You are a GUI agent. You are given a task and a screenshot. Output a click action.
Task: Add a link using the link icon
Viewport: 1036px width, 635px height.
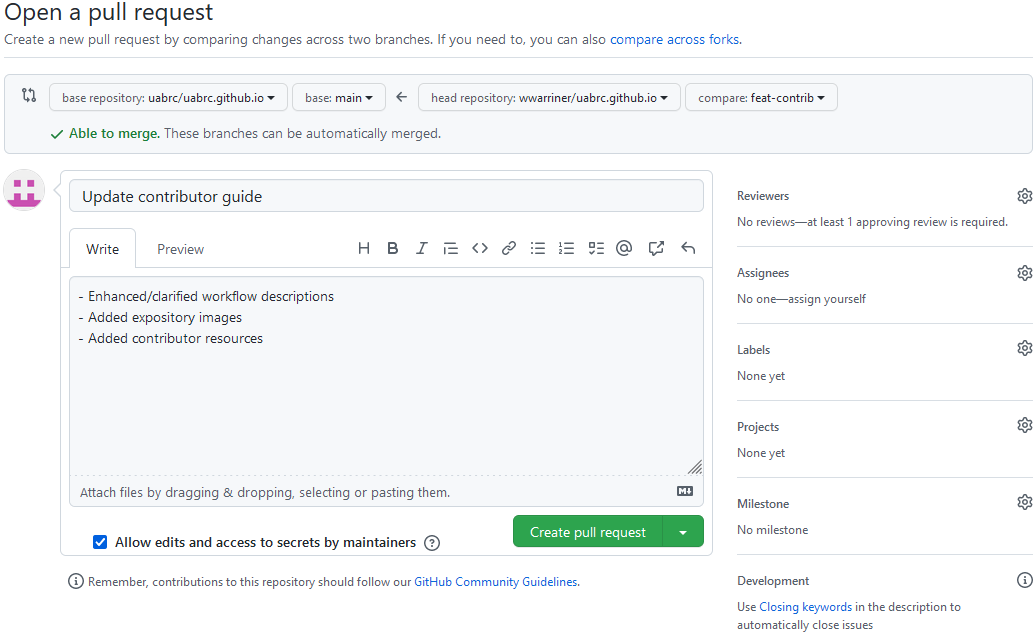click(x=509, y=249)
